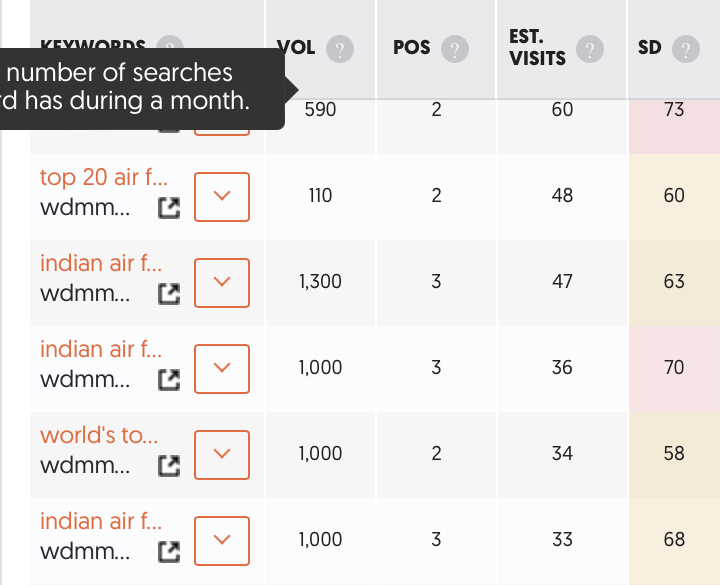Open the top 20 air f... keyword link
This screenshot has width=725, height=585.
[104, 178]
